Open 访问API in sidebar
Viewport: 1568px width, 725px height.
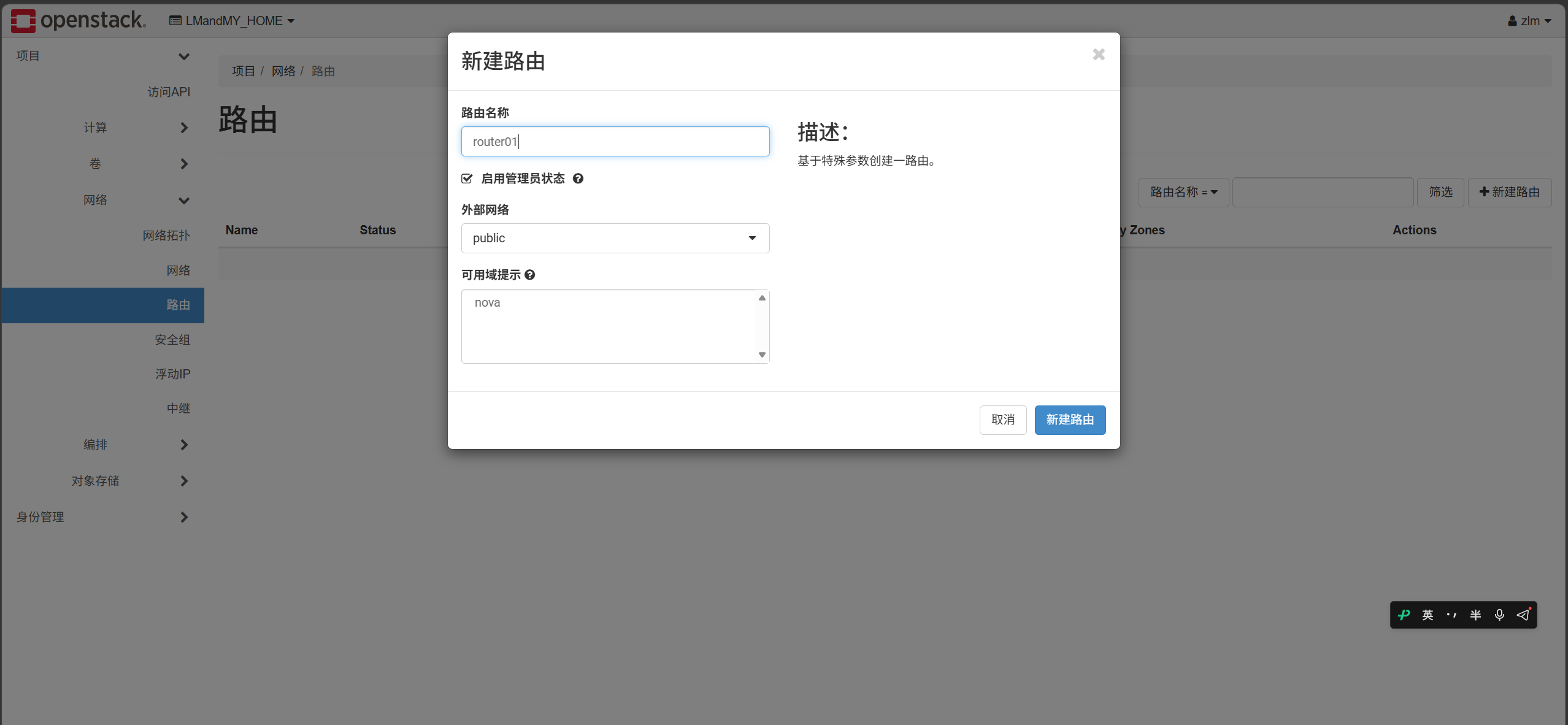coord(169,92)
